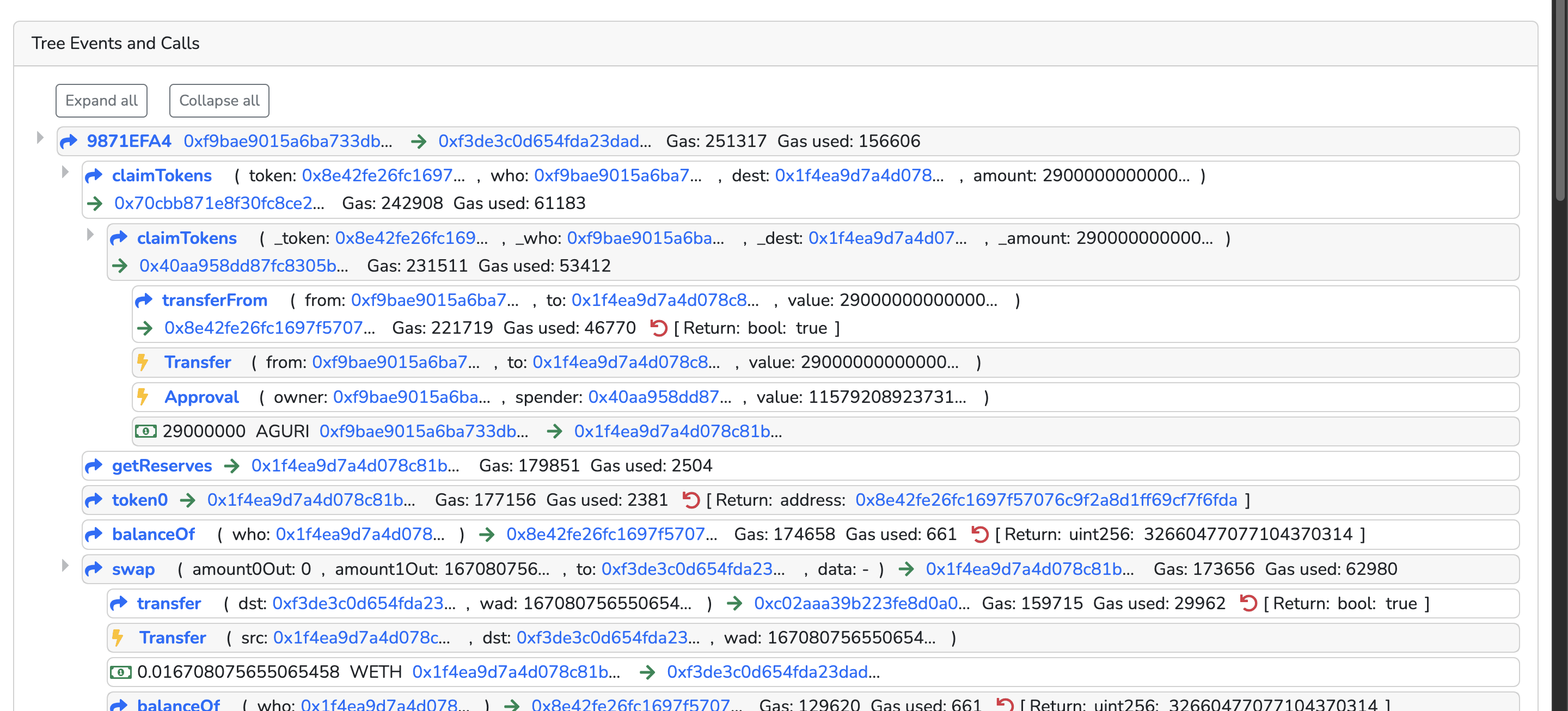
Task: Click the lightning icon beside Transfer src/dst
Action: 118,638
